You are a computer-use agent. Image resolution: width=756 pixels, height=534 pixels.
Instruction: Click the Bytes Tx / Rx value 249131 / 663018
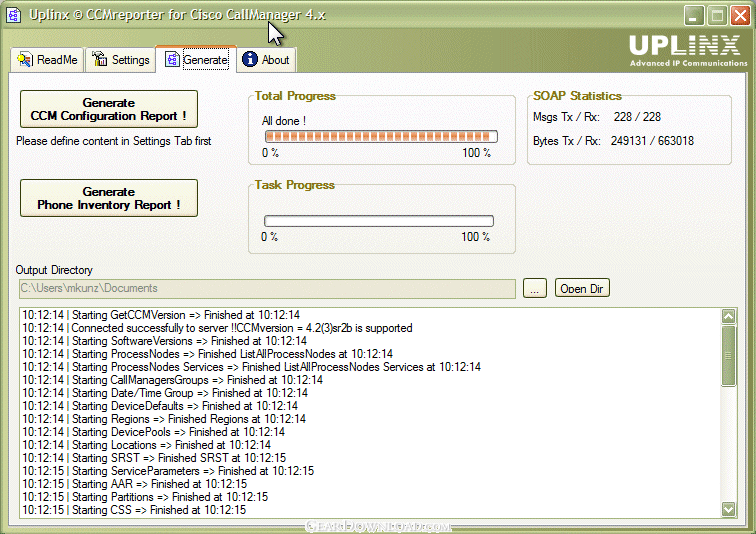(x=652, y=141)
